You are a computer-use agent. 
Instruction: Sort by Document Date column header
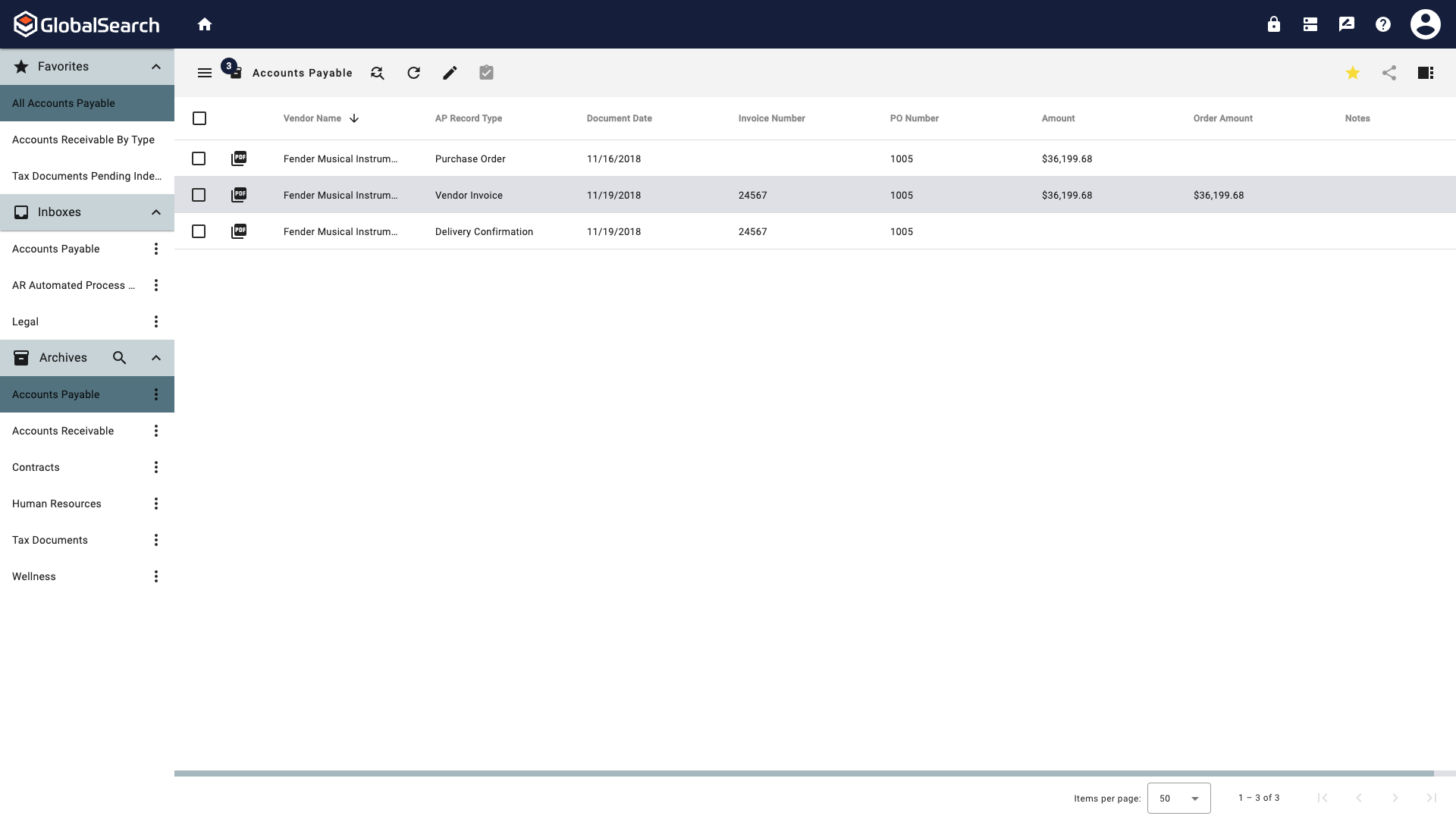pyautogui.click(x=619, y=118)
